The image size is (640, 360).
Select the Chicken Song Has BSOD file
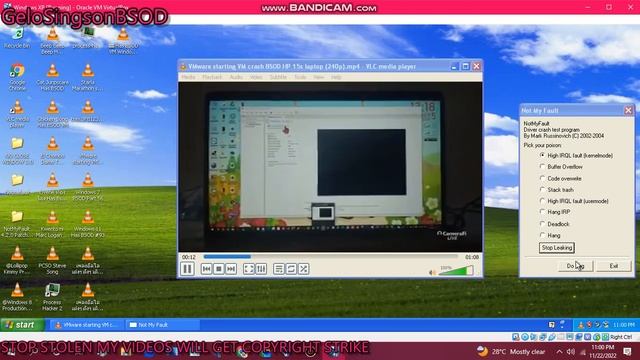[x=52, y=113]
